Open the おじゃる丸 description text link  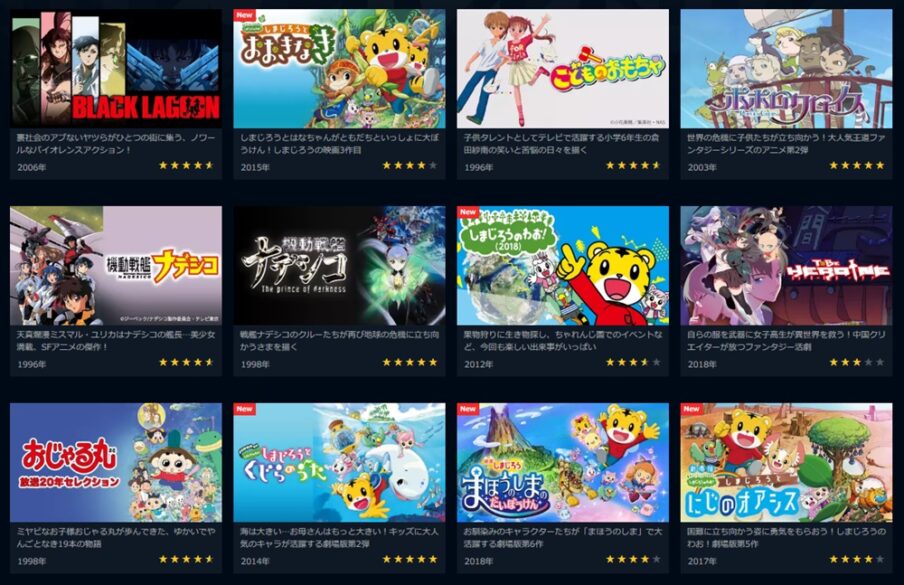(116, 538)
